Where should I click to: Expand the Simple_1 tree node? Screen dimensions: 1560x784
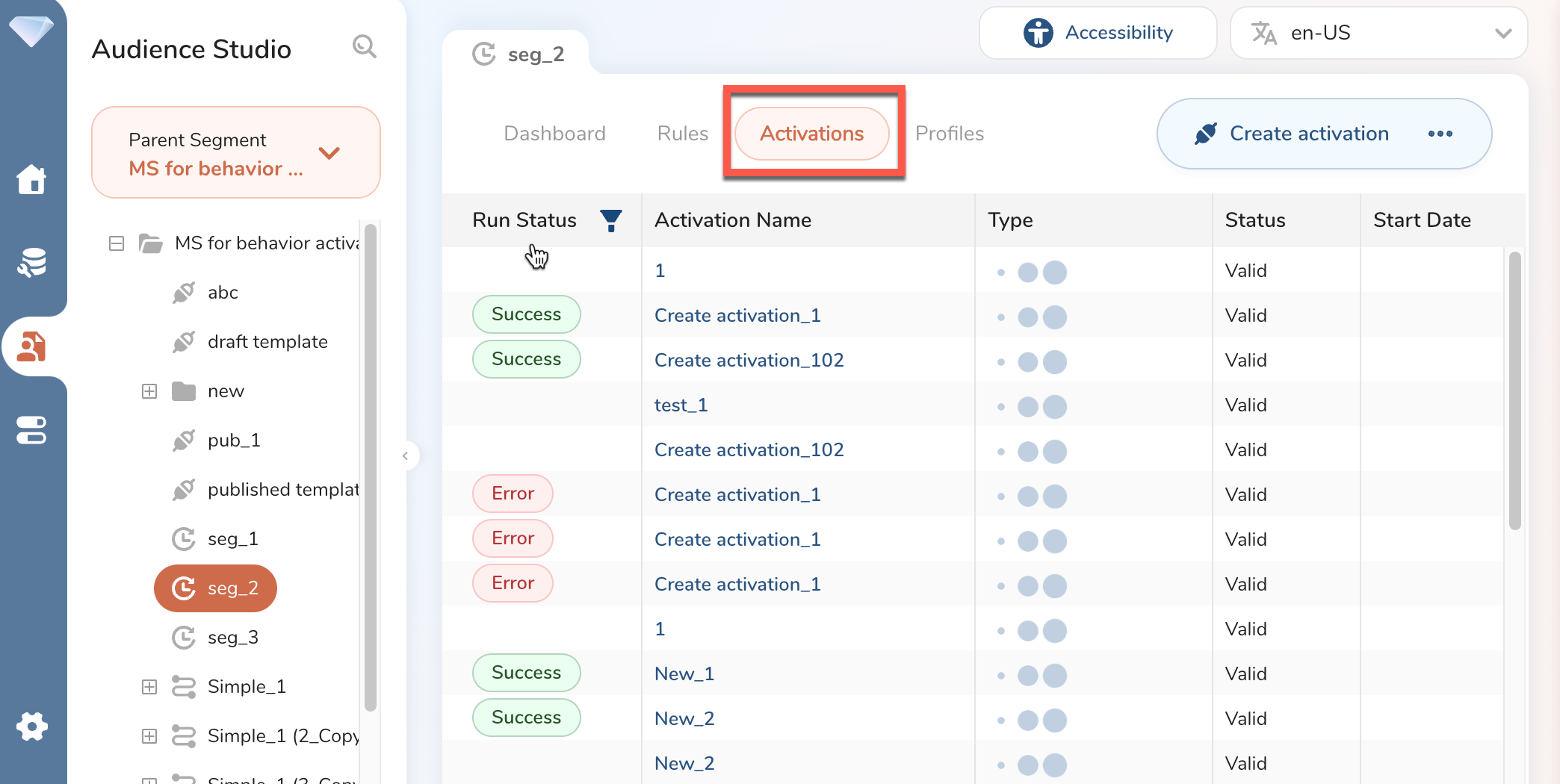149,687
